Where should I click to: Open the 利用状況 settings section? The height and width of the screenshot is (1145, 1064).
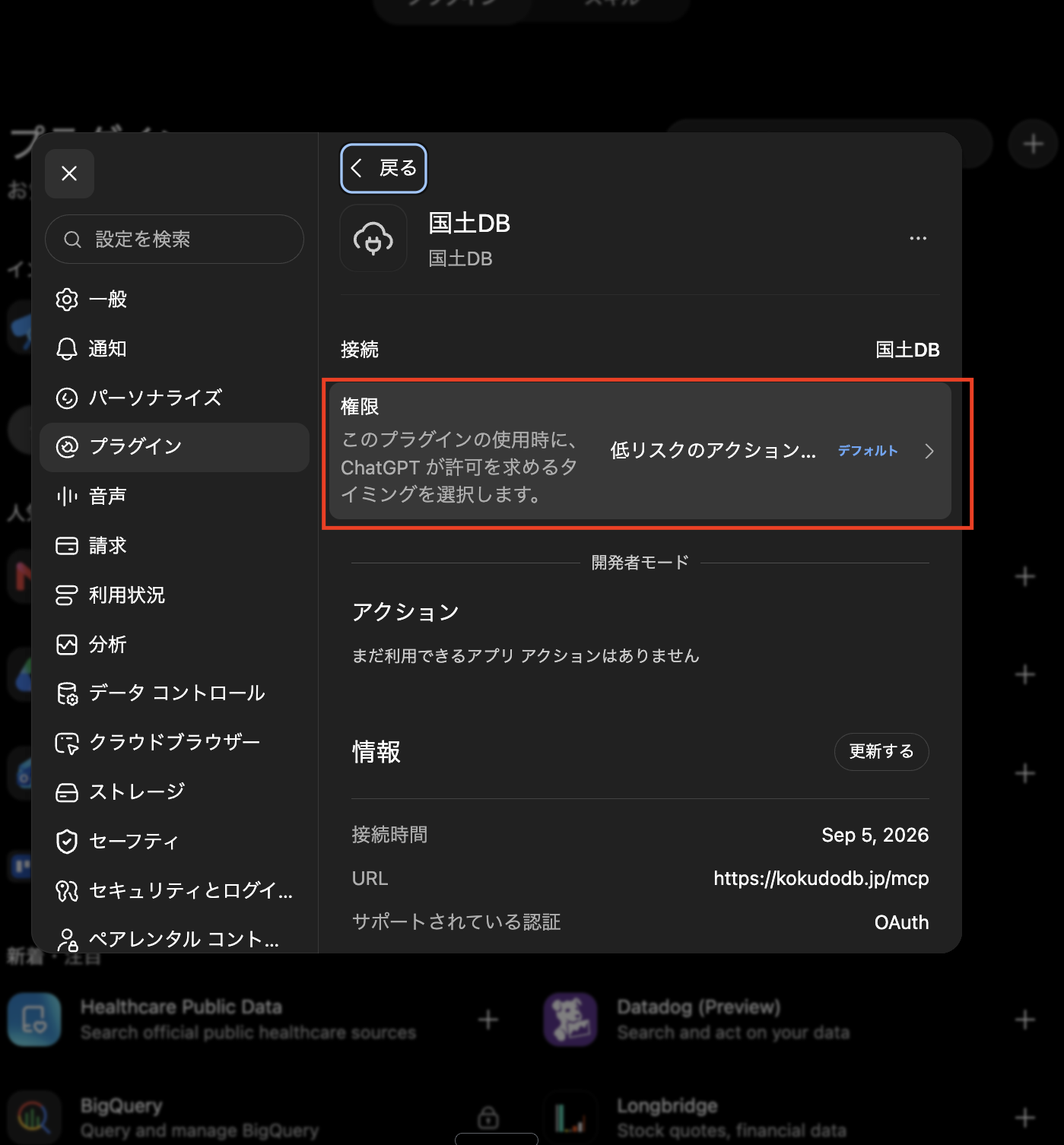pos(174,595)
